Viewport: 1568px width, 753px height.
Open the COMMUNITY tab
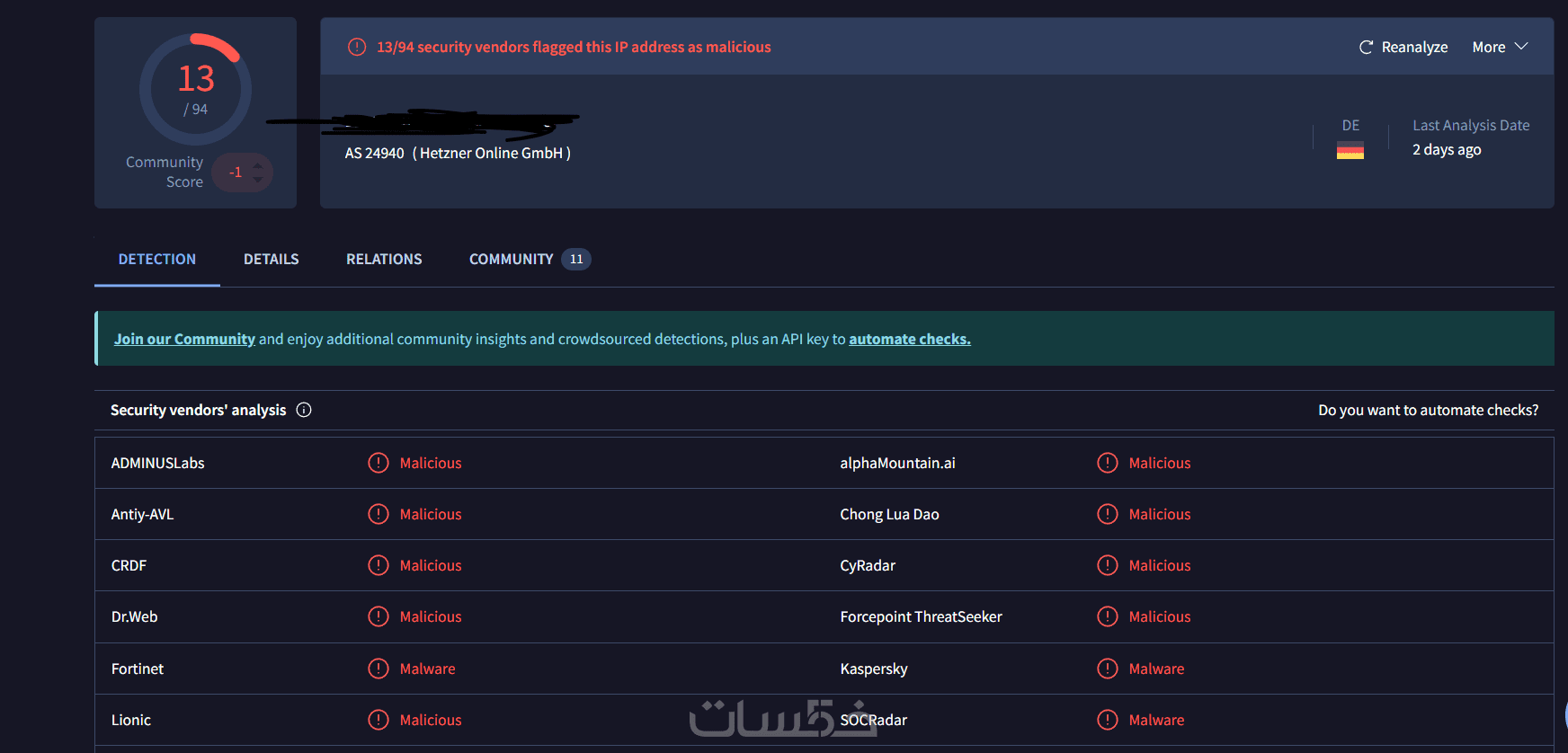pos(530,259)
